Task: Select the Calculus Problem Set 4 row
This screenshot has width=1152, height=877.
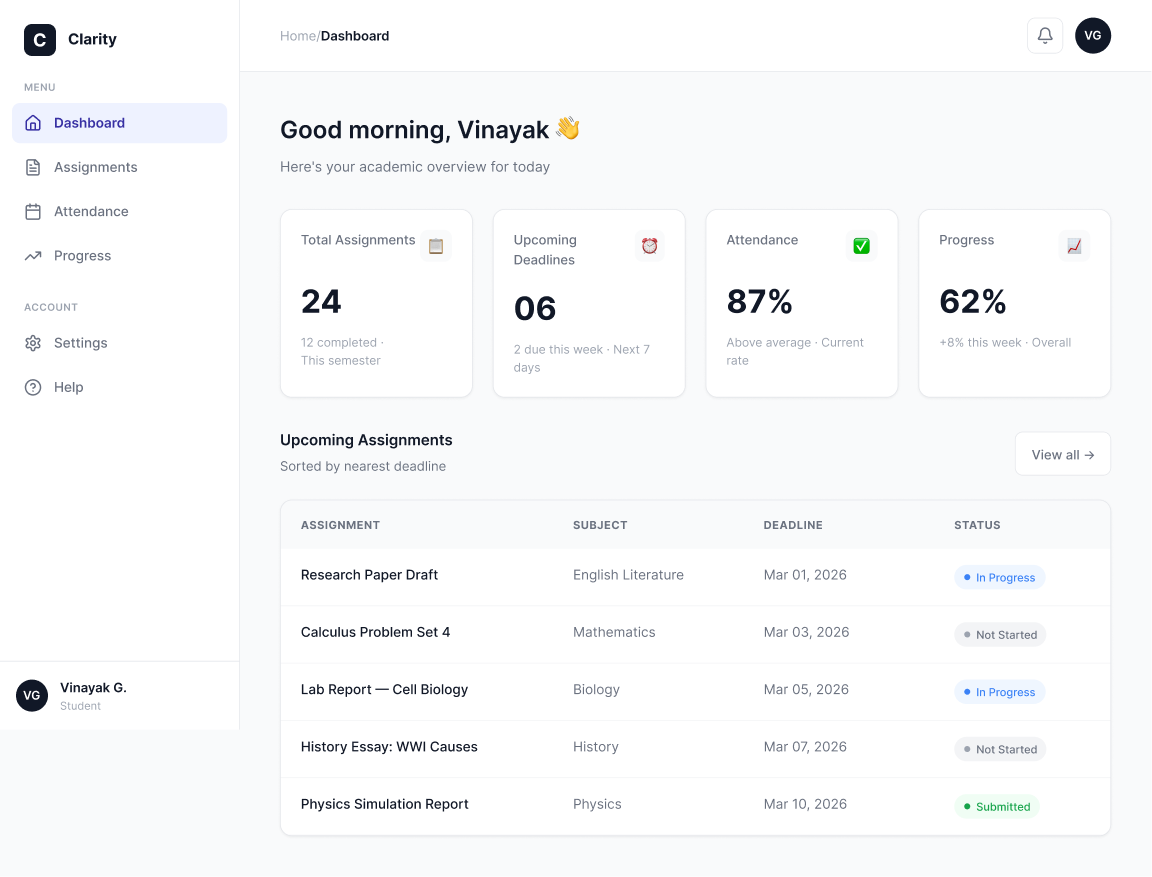Action: [x=375, y=632]
